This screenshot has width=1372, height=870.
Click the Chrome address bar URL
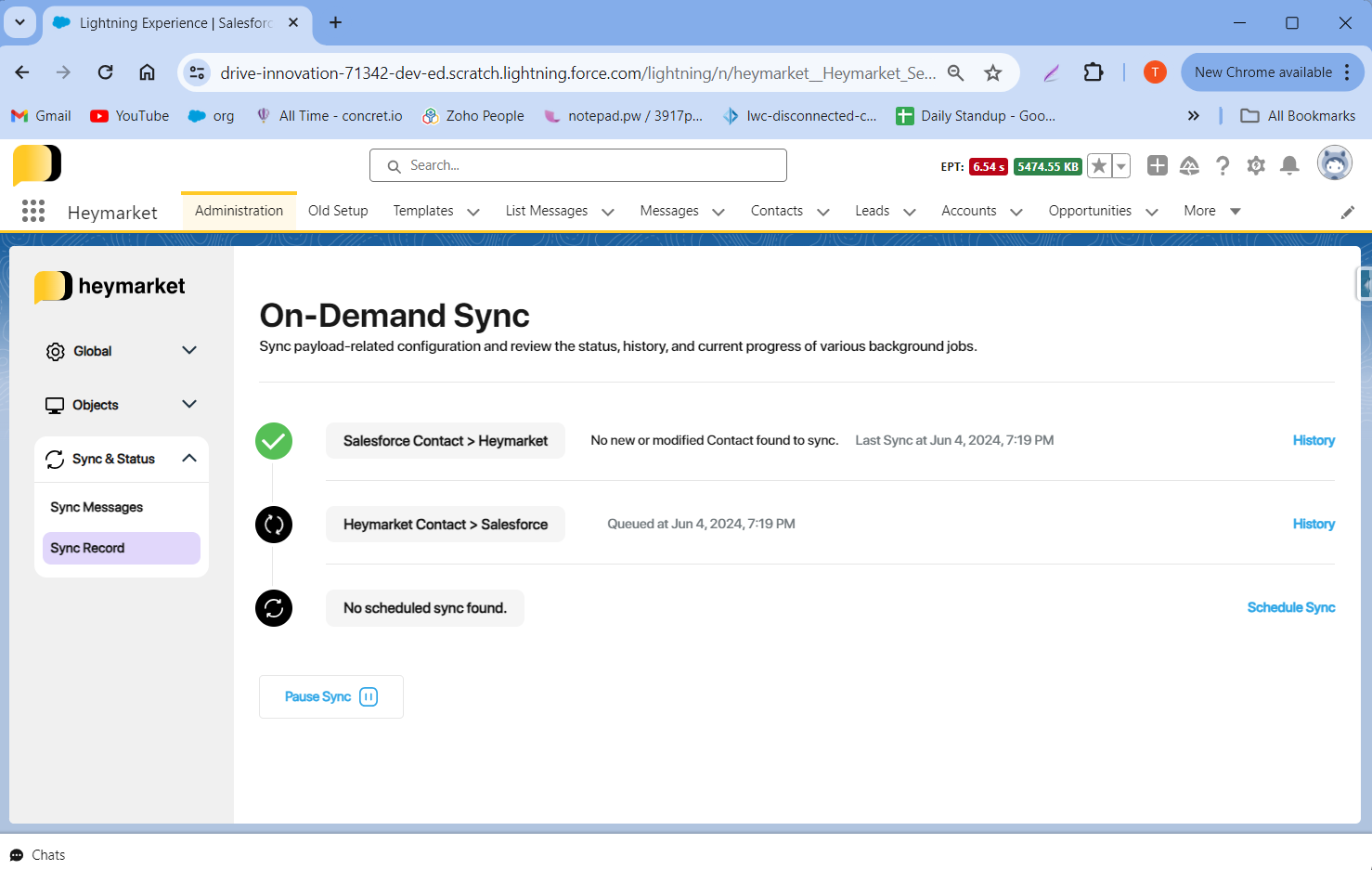[577, 72]
